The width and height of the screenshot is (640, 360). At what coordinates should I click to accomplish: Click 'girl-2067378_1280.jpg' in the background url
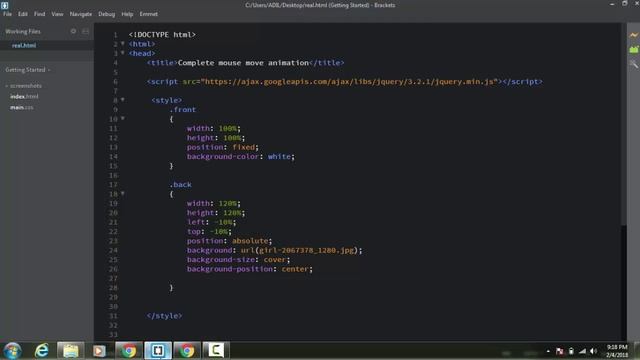[307, 250]
